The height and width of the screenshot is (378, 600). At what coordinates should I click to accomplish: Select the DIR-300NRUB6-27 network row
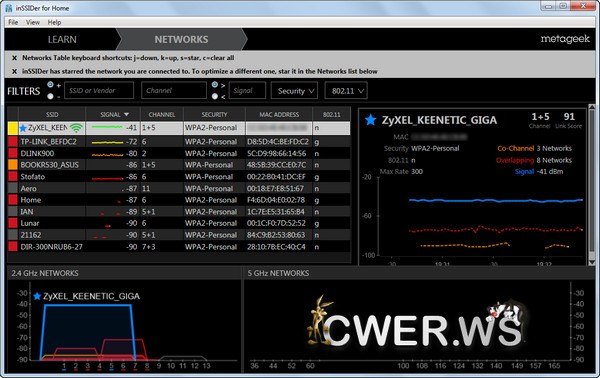[179, 247]
